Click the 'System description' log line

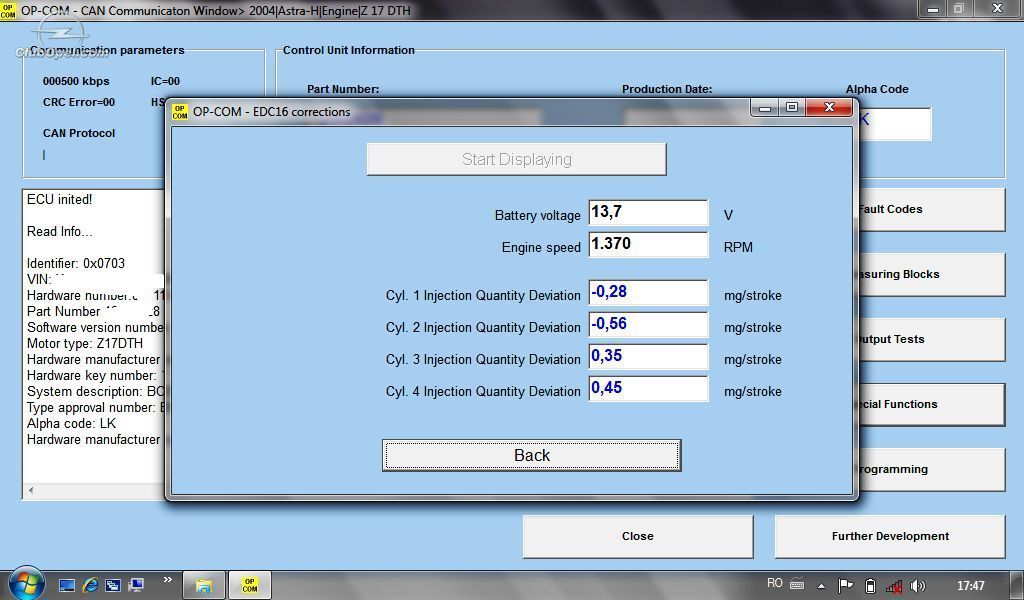pos(95,392)
